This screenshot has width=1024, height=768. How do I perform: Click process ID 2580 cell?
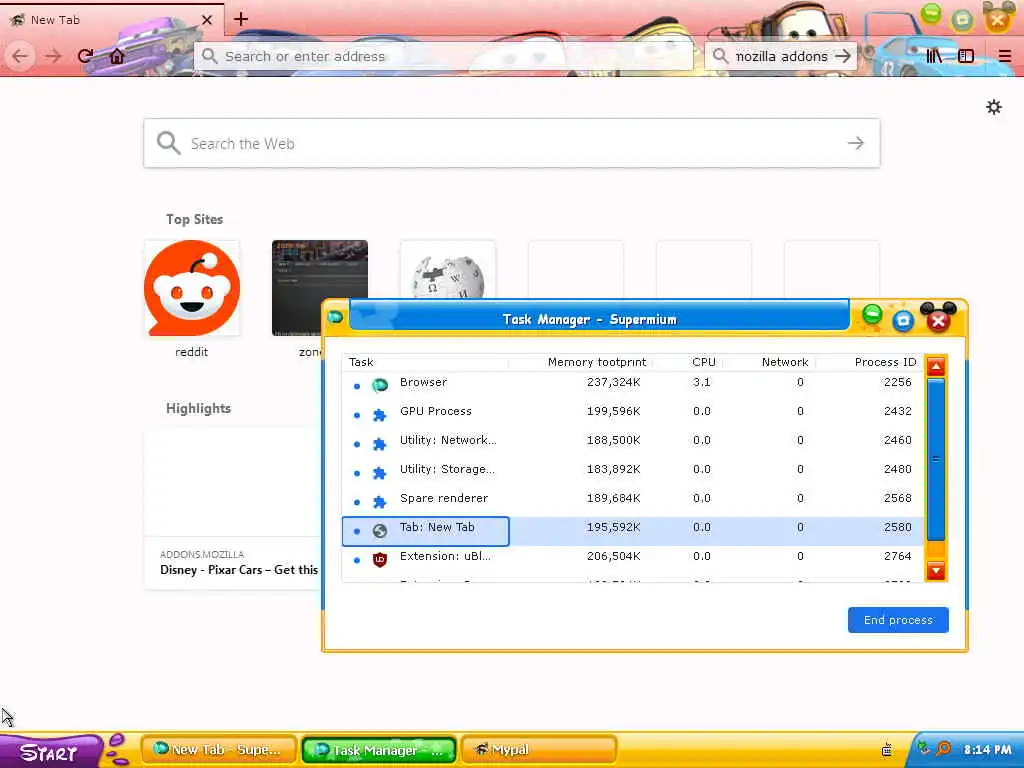click(x=897, y=527)
